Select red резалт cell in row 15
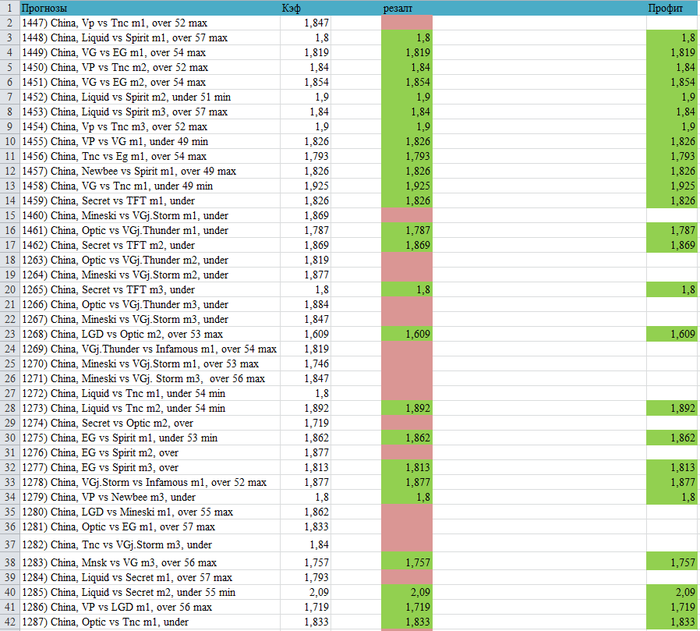 coord(407,215)
